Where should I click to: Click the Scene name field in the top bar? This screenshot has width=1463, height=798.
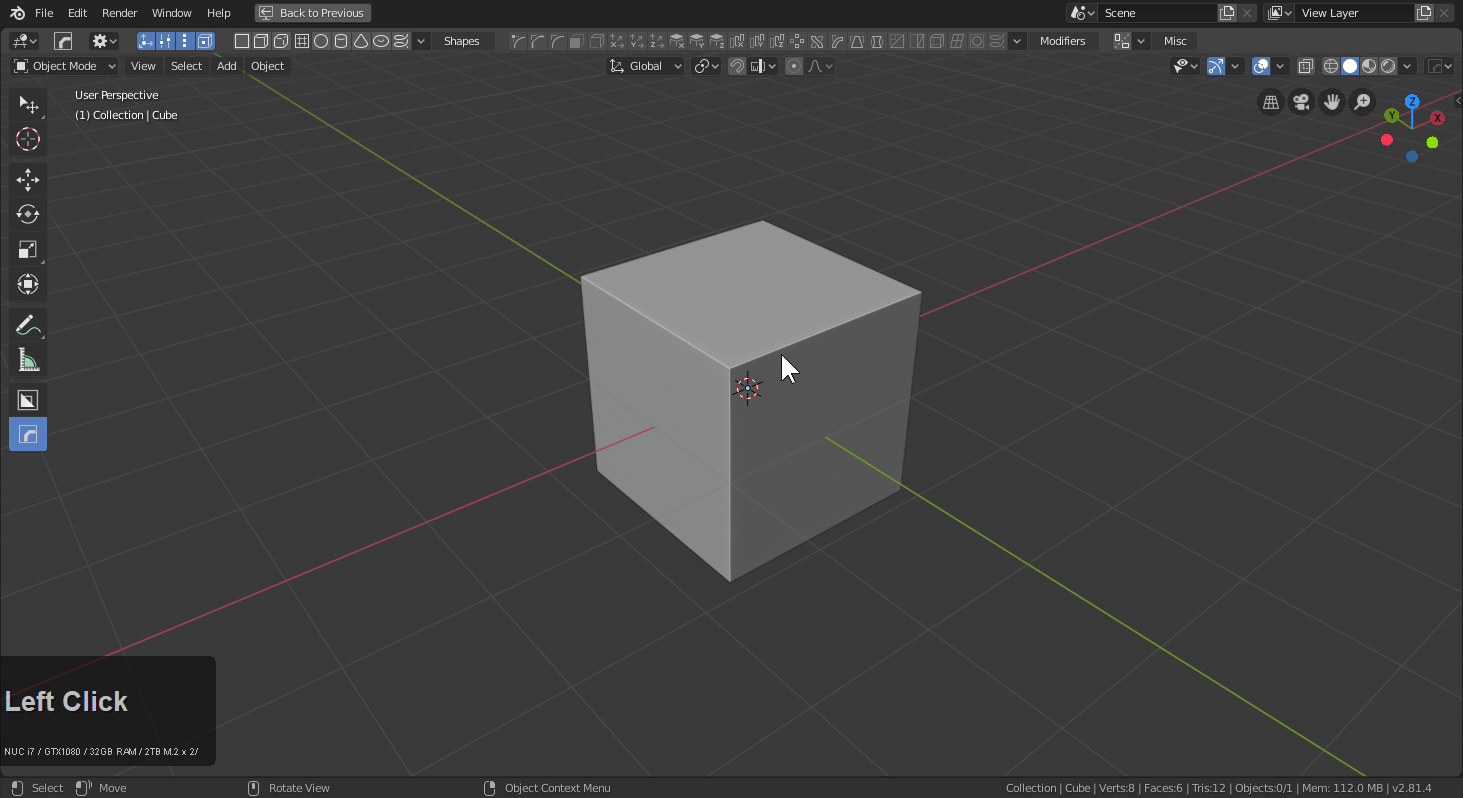(1158, 13)
